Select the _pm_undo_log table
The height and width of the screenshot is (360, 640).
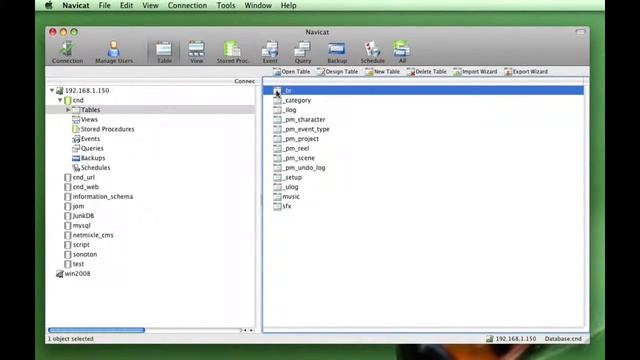[x=299, y=168]
